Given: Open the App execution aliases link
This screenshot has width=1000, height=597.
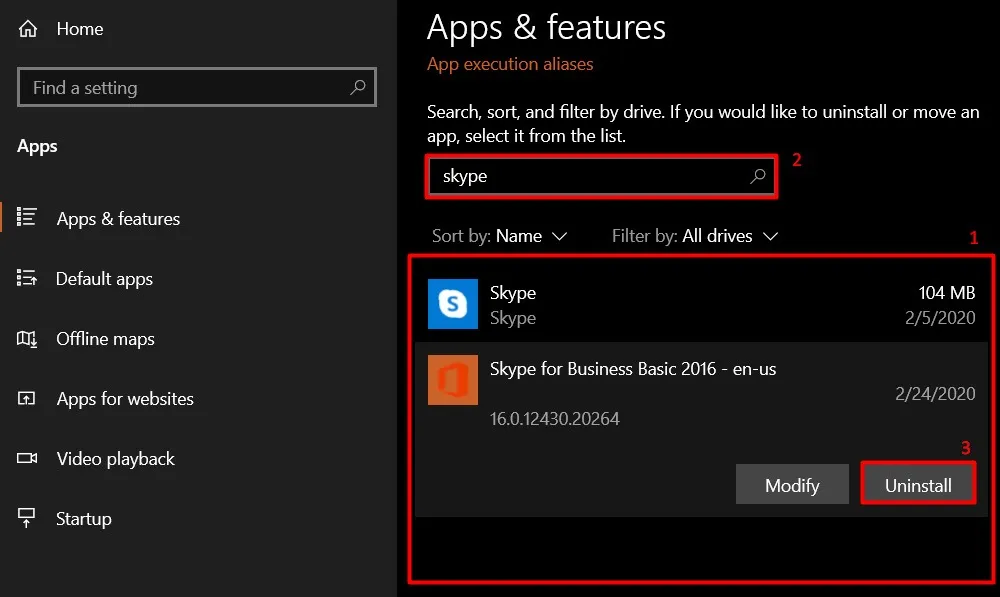Looking at the screenshot, I should 510,64.
